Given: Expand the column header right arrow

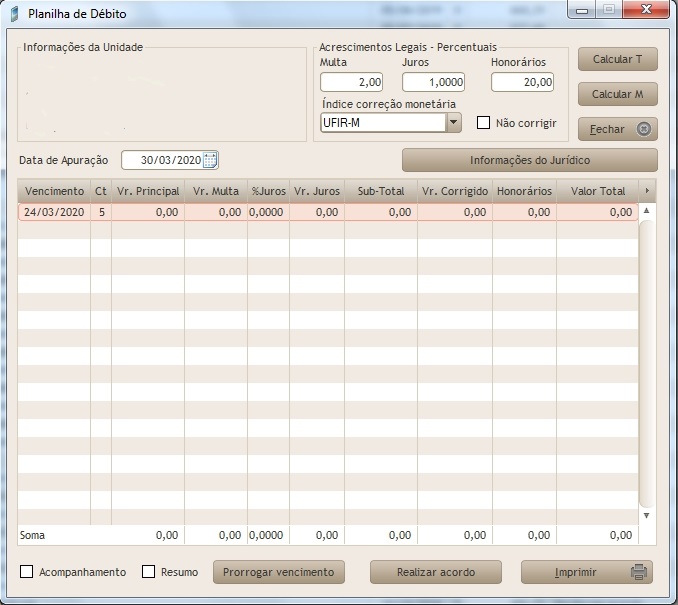Looking at the screenshot, I should click(647, 190).
